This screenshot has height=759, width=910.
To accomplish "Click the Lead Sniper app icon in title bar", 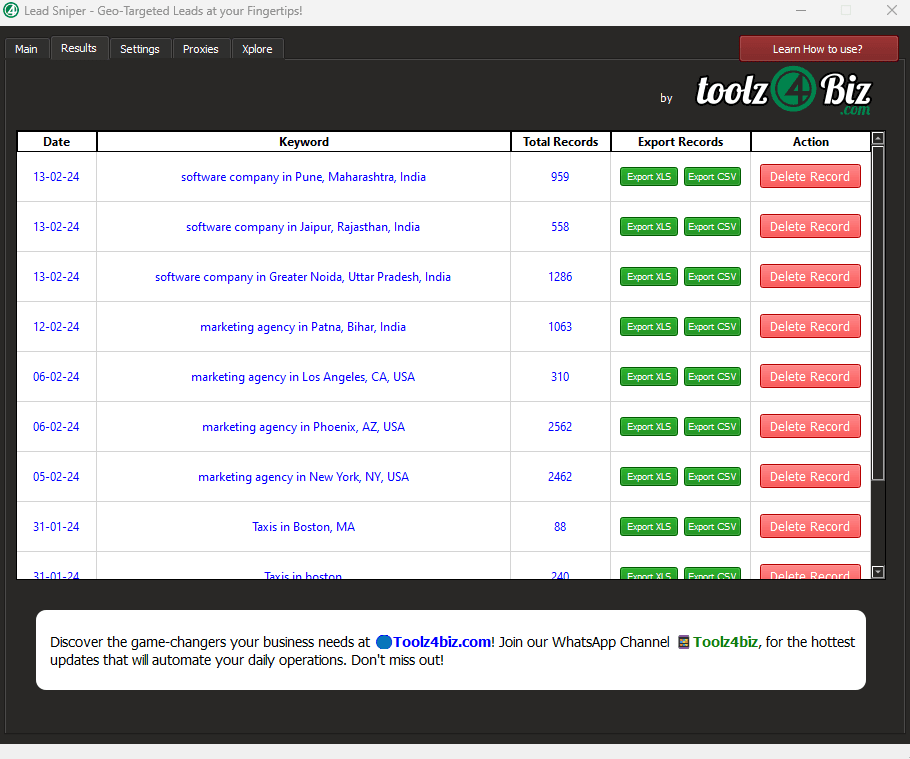I will pyautogui.click(x=11, y=11).
